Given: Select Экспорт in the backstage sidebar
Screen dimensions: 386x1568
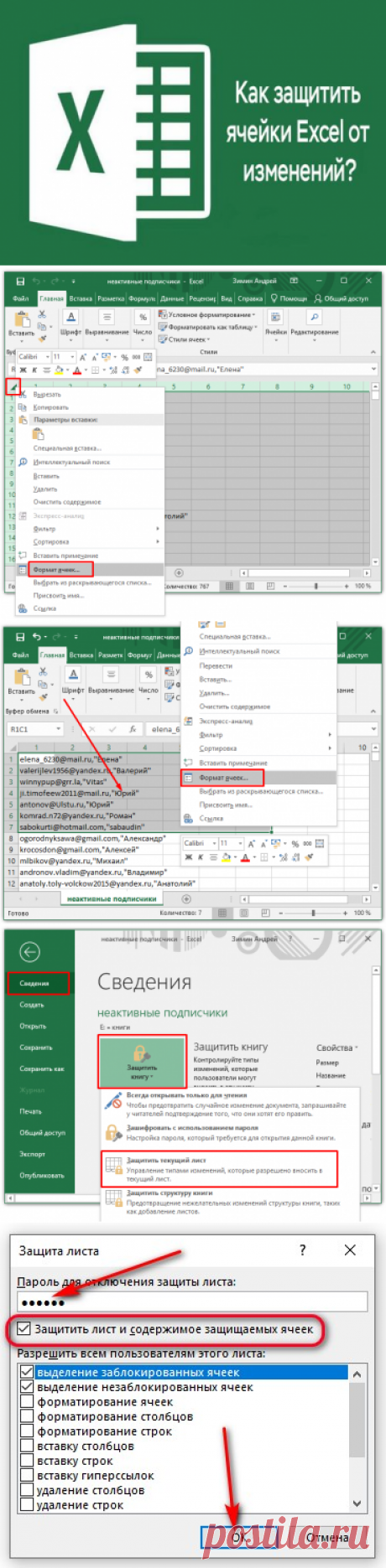Looking at the screenshot, I should [32, 1154].
